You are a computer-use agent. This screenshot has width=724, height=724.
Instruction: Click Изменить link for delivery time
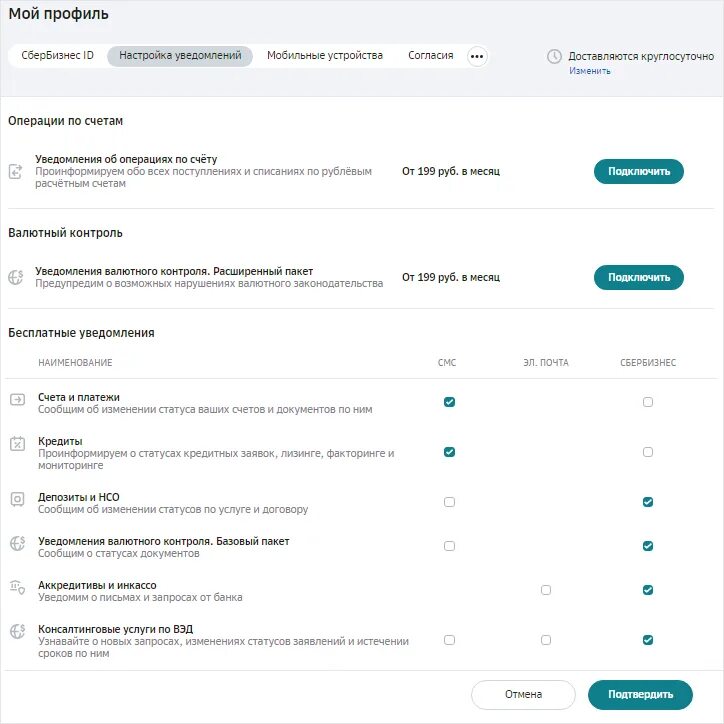pyautogui.click(x=590, y=71)
